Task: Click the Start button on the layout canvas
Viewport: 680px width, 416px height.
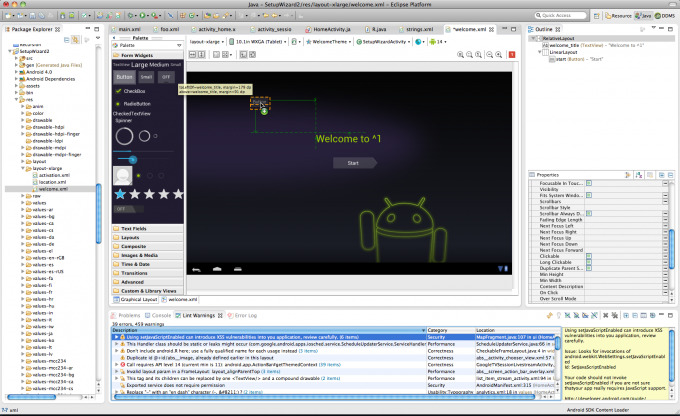Action: coord(351,162)
